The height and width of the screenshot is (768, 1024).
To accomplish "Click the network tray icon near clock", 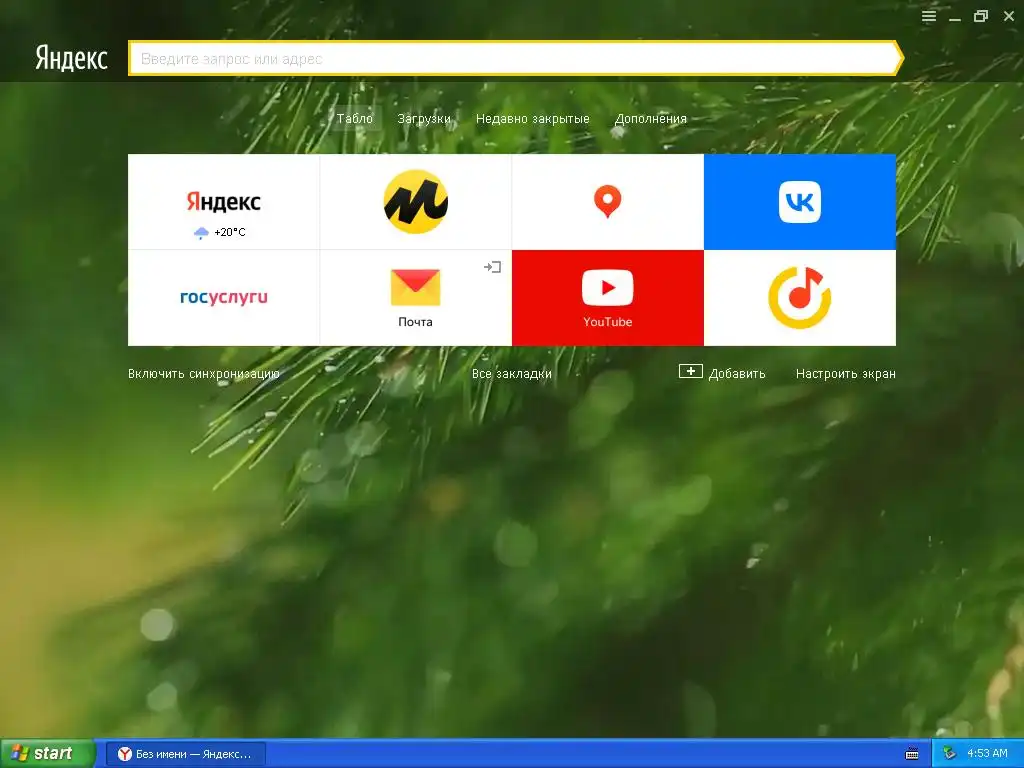I will pos(950,754).
